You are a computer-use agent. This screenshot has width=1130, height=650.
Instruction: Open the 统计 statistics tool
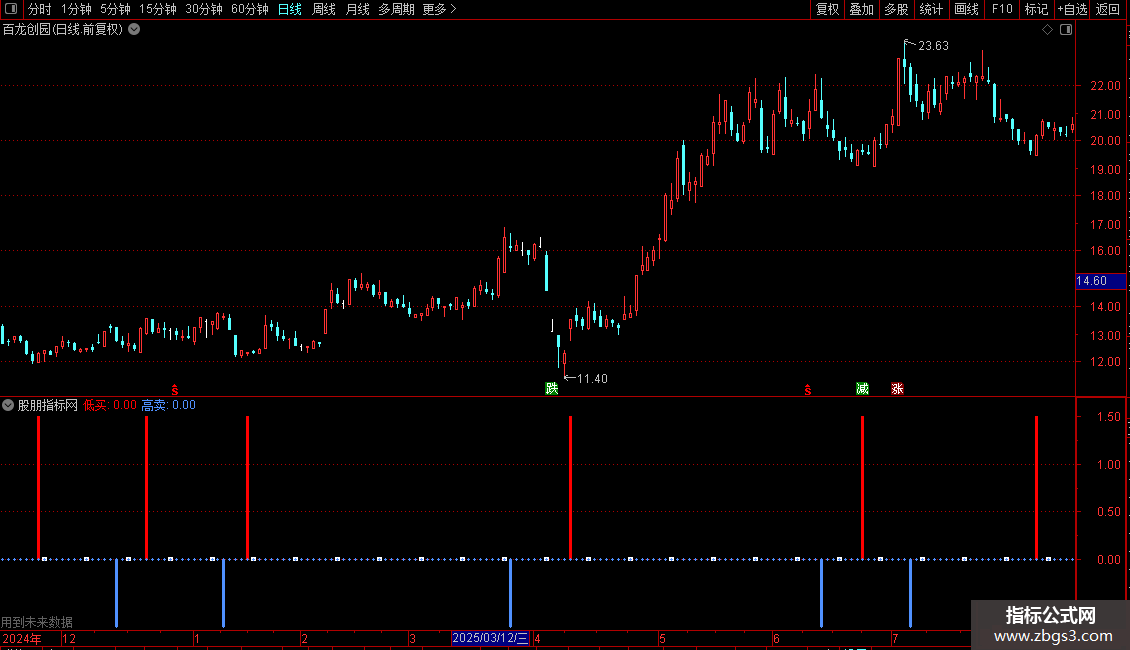pyautogui.click(x=931, y=9)
